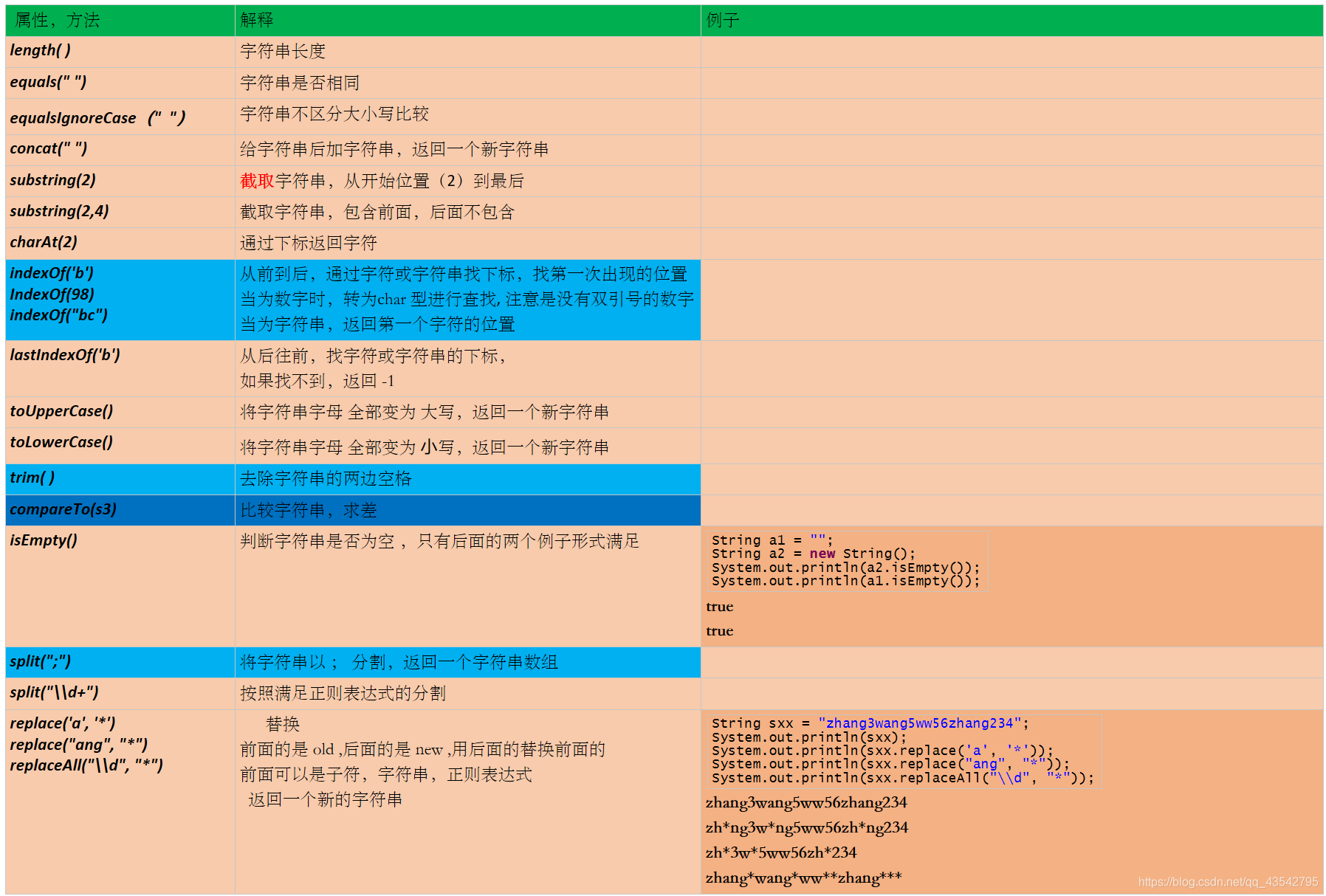
Task: Click the code 'System.out.println(a2.isEmpty());'
Action: 846,568
